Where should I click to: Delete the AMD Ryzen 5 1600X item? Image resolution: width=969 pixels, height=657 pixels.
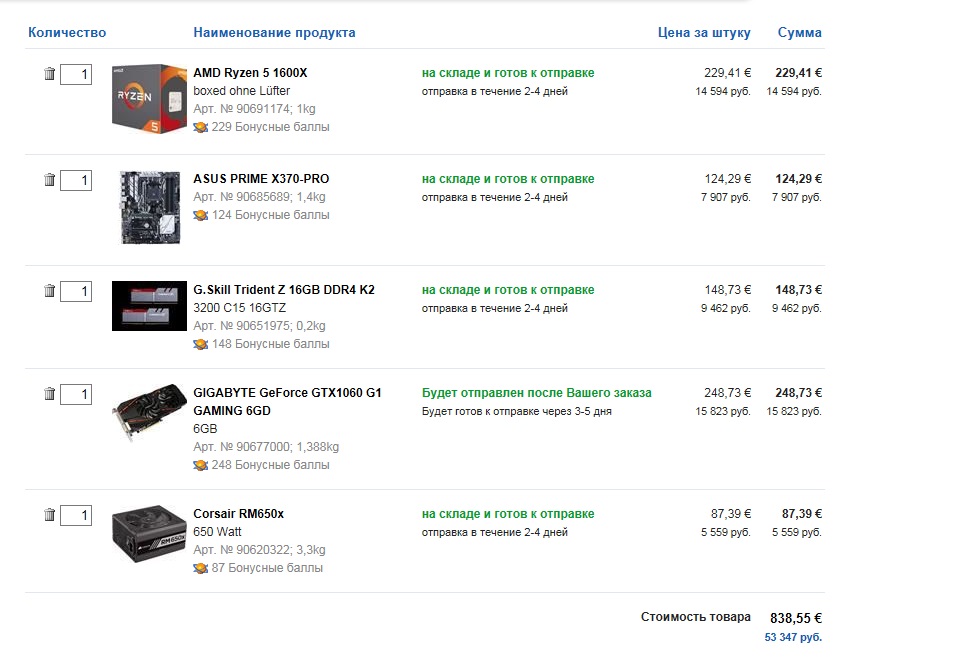coord(49,74)
